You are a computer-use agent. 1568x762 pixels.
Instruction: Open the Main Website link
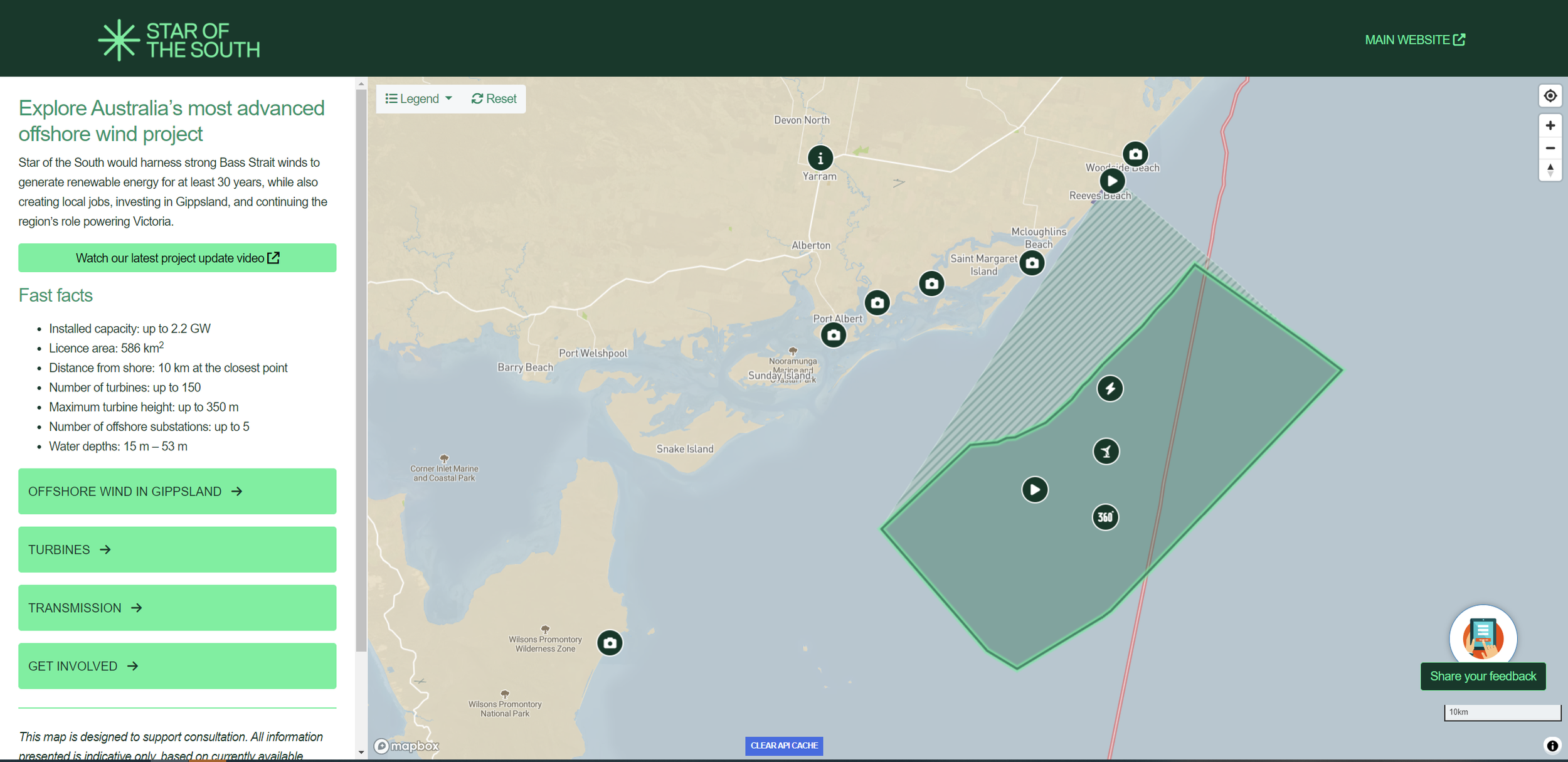pyautogui.click(x=1414, y=40)
